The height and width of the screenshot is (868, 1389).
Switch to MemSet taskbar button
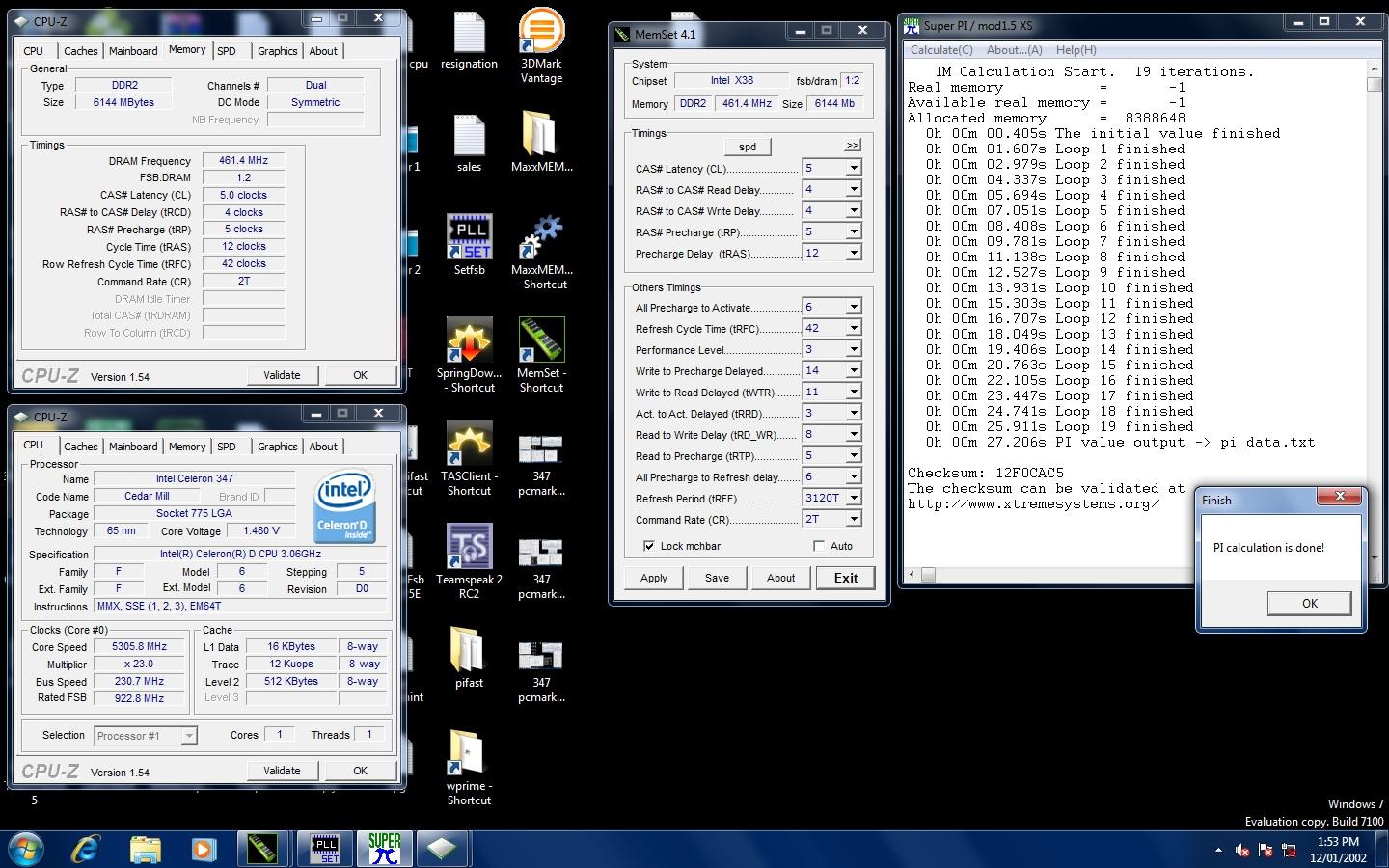click(x=262, y=849)
